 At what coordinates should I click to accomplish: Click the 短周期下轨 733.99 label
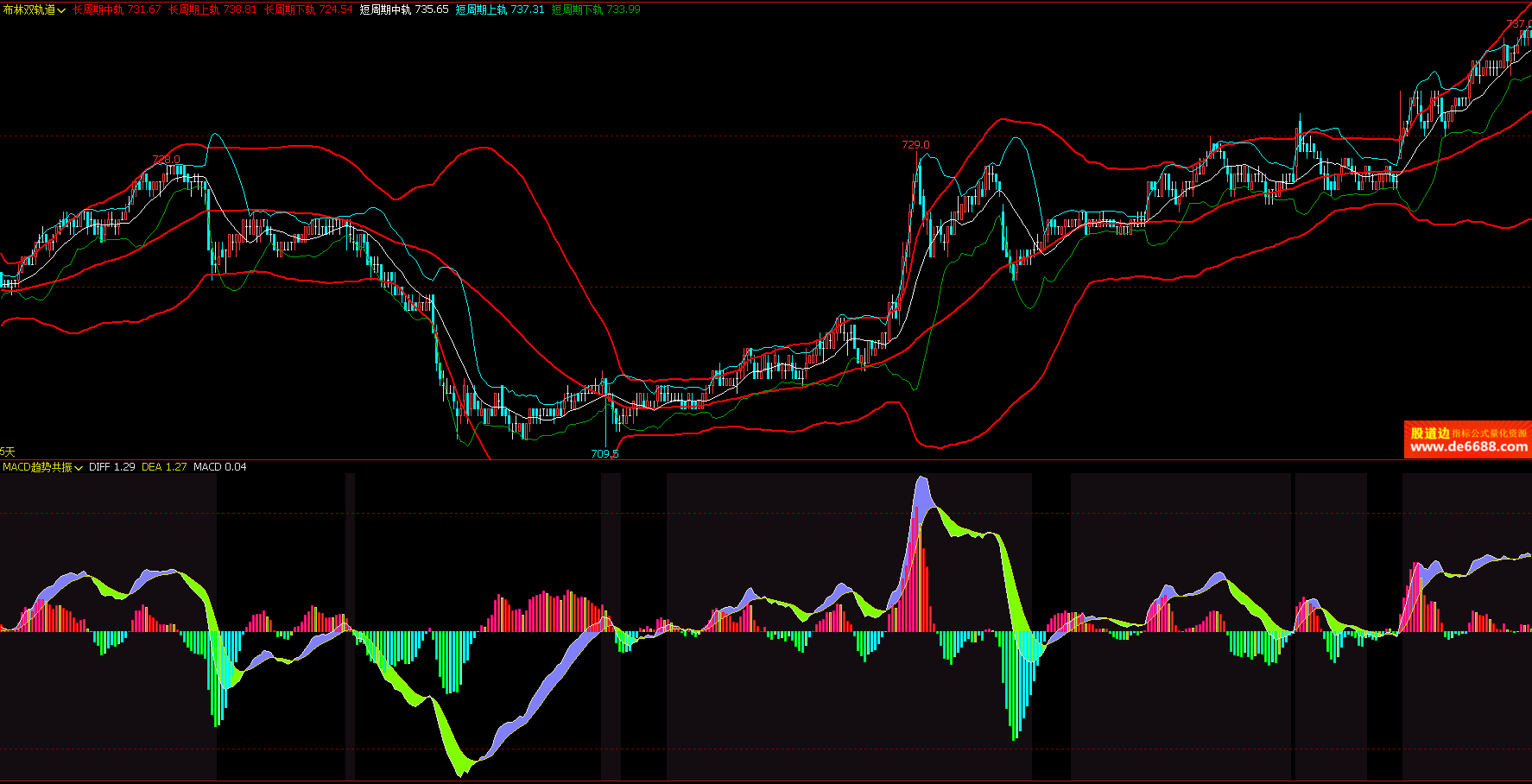[596, 9]
